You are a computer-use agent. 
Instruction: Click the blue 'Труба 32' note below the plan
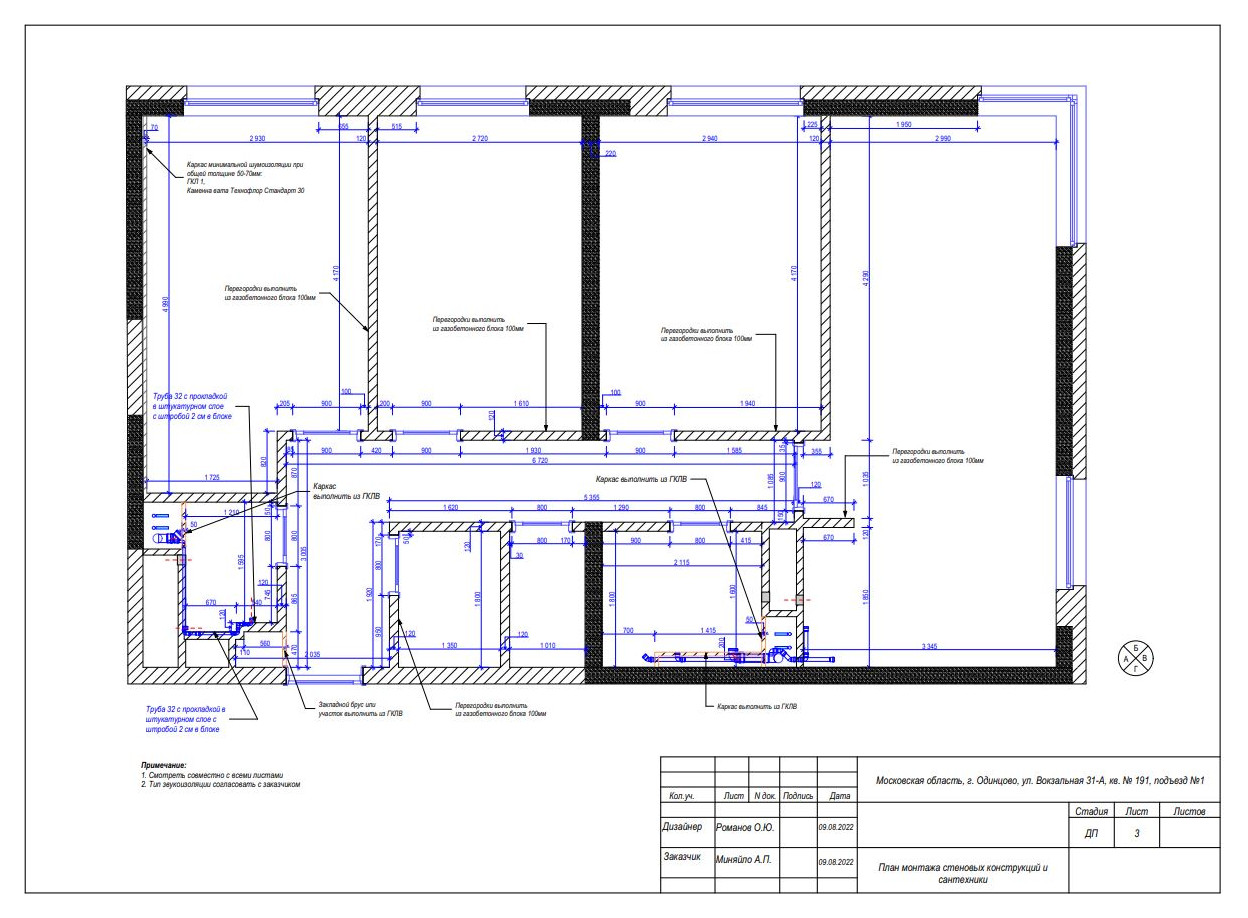[x=185, y=719]
